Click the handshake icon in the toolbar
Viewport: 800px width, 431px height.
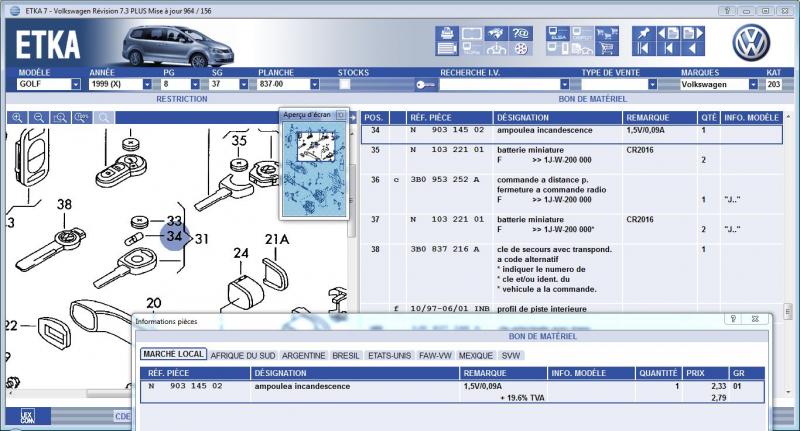(496, 33)
